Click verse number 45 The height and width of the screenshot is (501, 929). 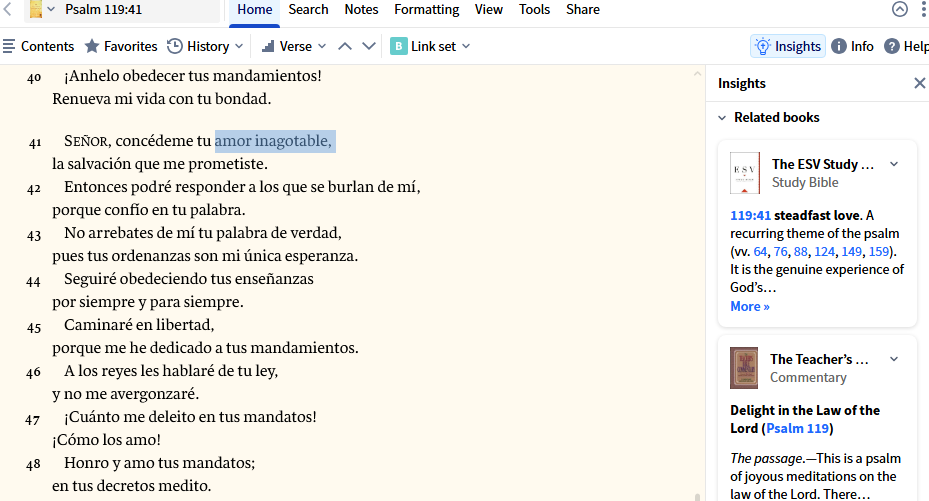click(x=34, y=327)
